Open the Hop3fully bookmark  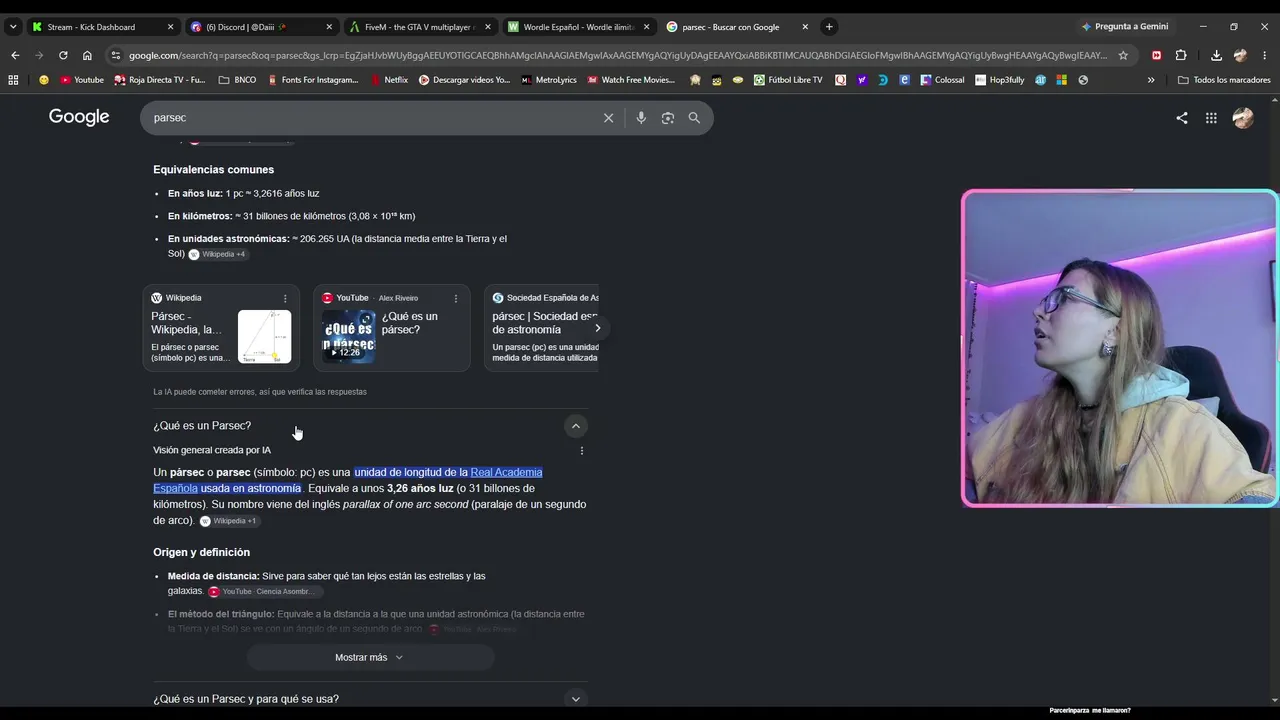click(1000, 80)
